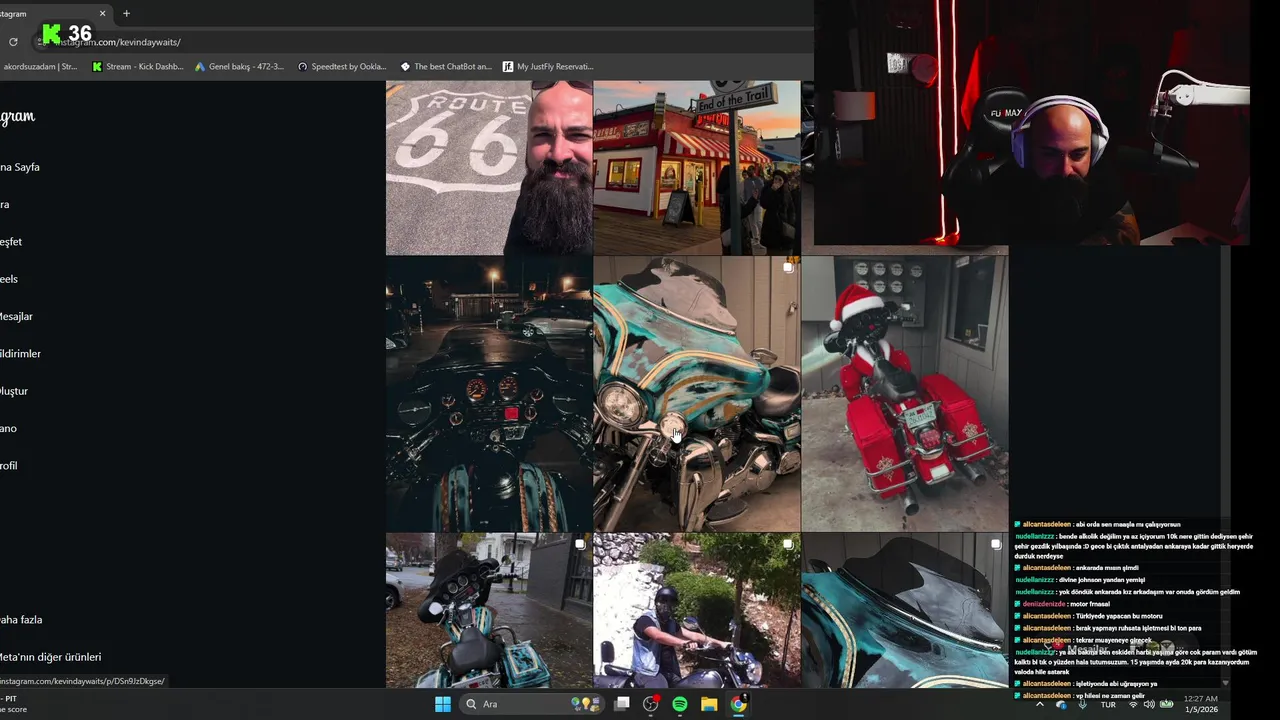Click the Kick logo overlay

point(52,35)
